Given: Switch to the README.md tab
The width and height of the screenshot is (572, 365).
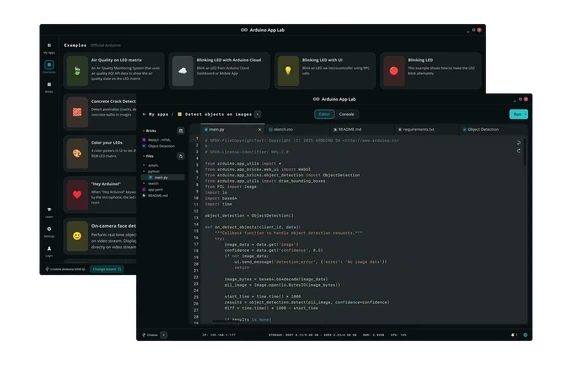Looking at the screenshot, I should coord(361,129).
